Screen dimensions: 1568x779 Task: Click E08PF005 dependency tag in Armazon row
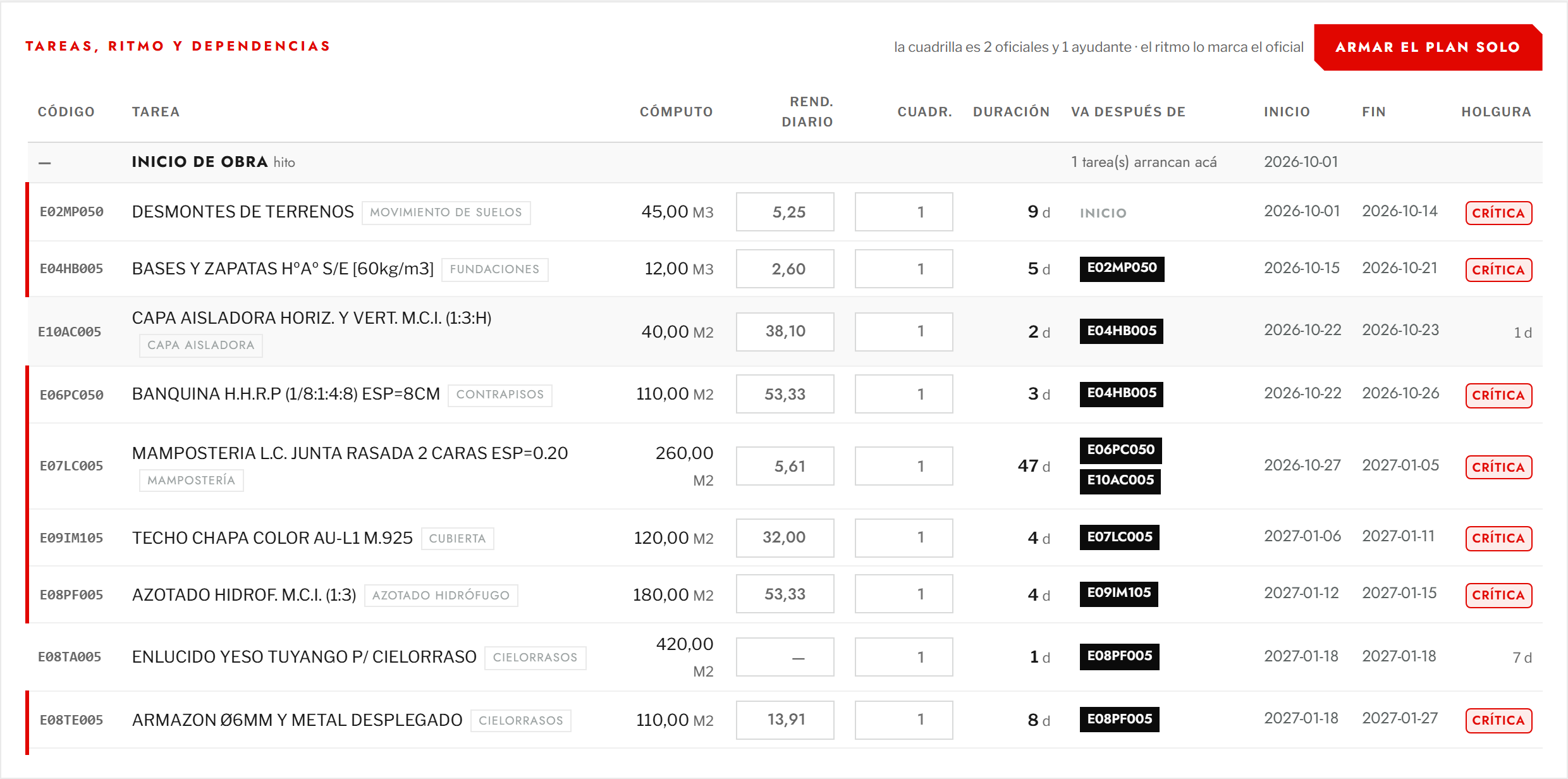click(1119, 719)
